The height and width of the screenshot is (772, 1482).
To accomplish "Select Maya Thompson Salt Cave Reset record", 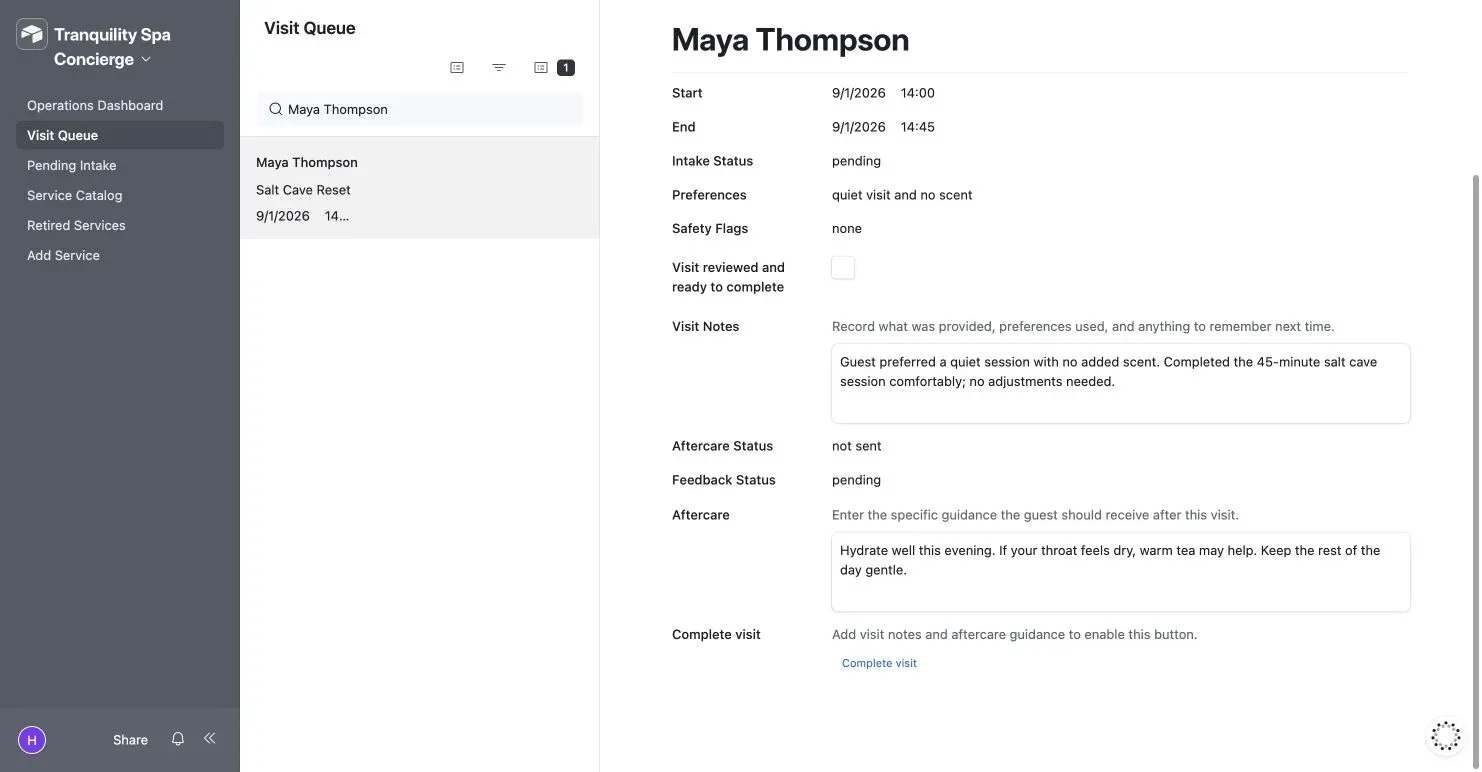I will 419,188.
